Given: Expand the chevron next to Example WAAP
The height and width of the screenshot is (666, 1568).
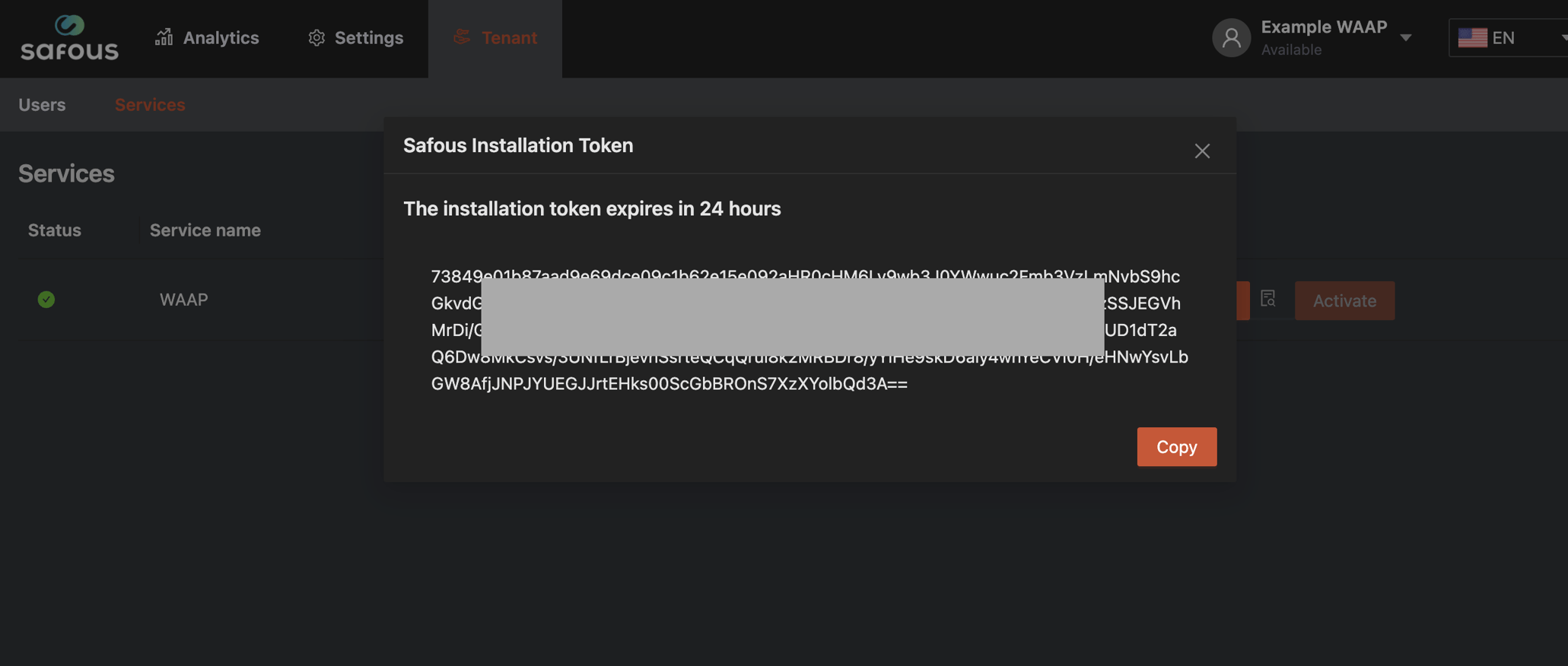Looking at the screenshot, I should click(1407, 37).
